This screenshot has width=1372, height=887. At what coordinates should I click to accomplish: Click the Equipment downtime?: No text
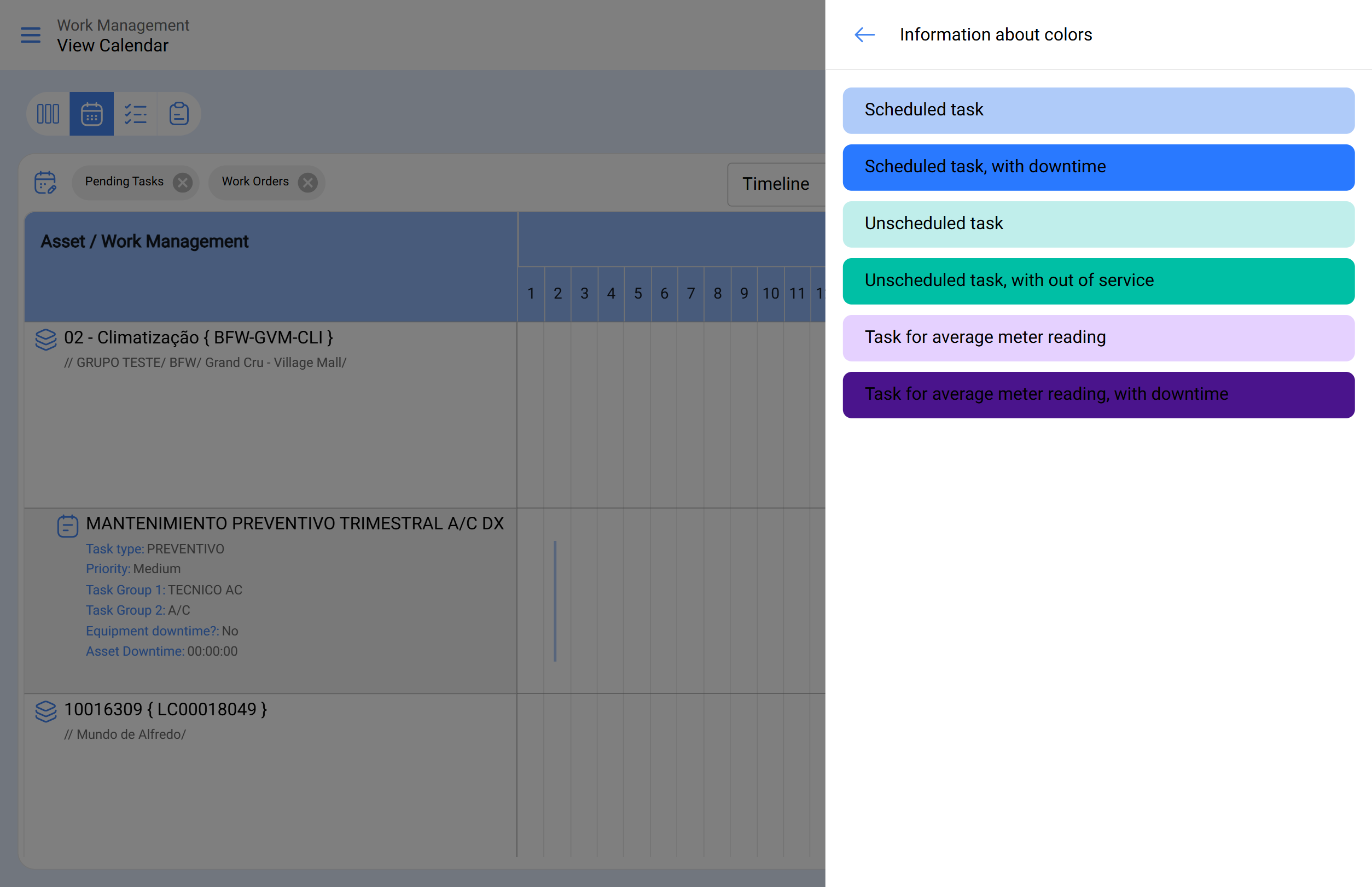(162, 631)
